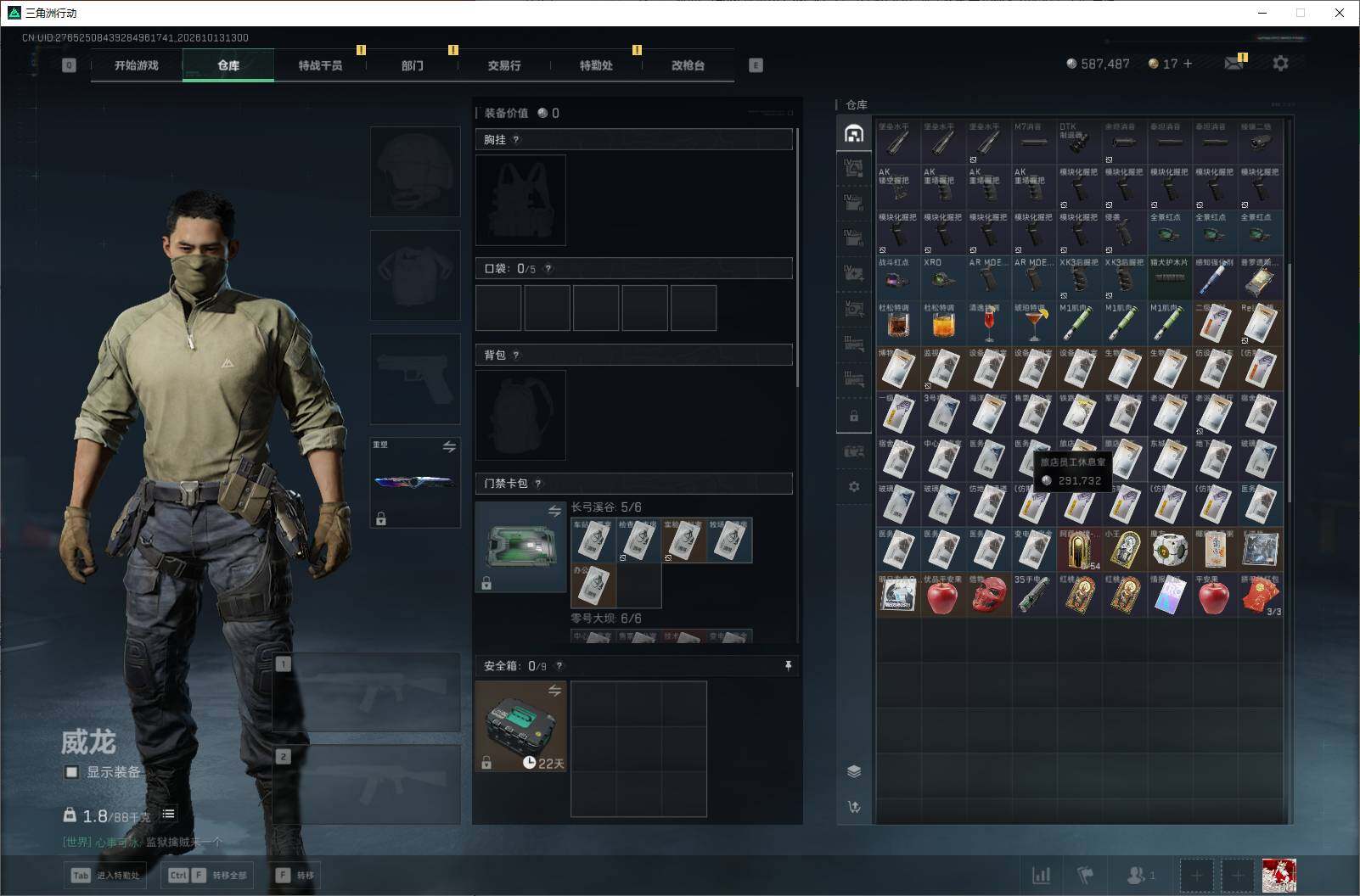1360x896 pixels.
Task: Open the weight details list icon
Action: click(169, 814)
